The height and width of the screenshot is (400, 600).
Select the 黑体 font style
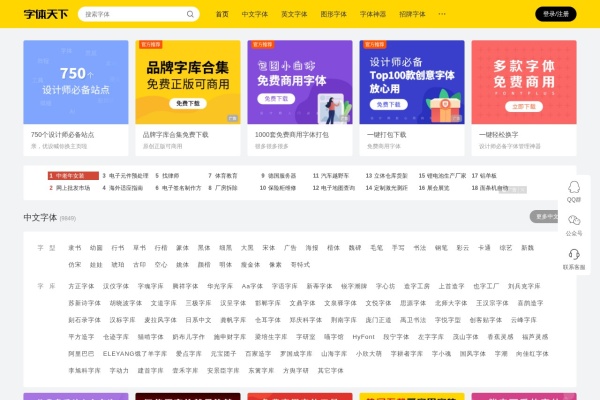[x=204, y=248]
